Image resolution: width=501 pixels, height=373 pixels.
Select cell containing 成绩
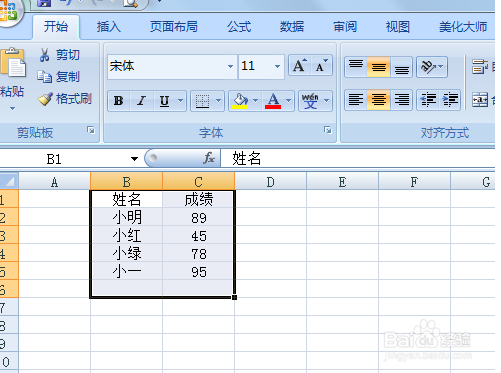click(x=199, y=199)
